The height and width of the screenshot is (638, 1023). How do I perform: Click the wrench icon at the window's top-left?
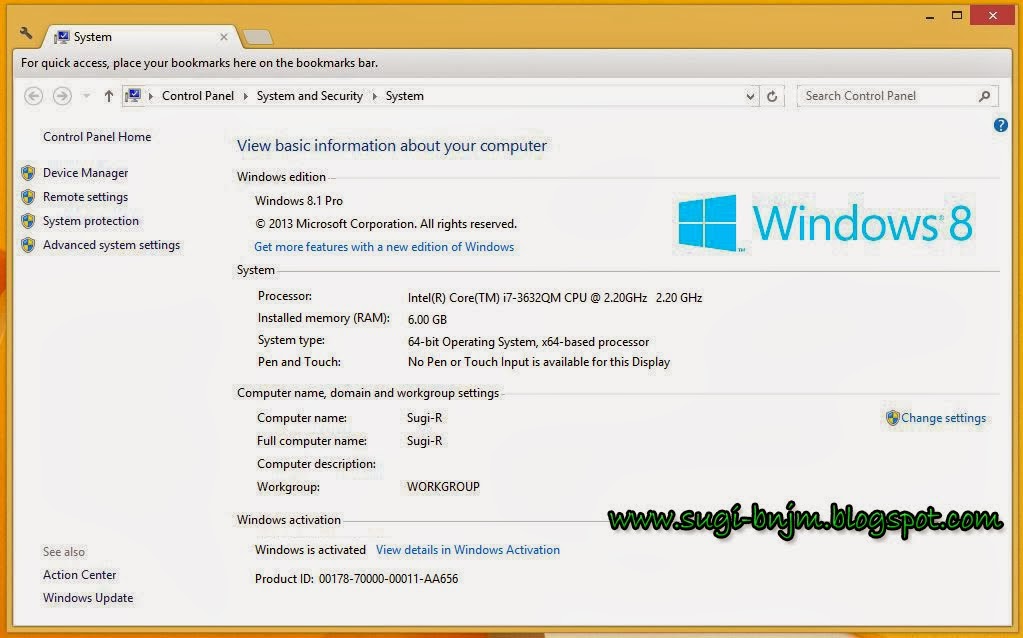coord(26,33)
